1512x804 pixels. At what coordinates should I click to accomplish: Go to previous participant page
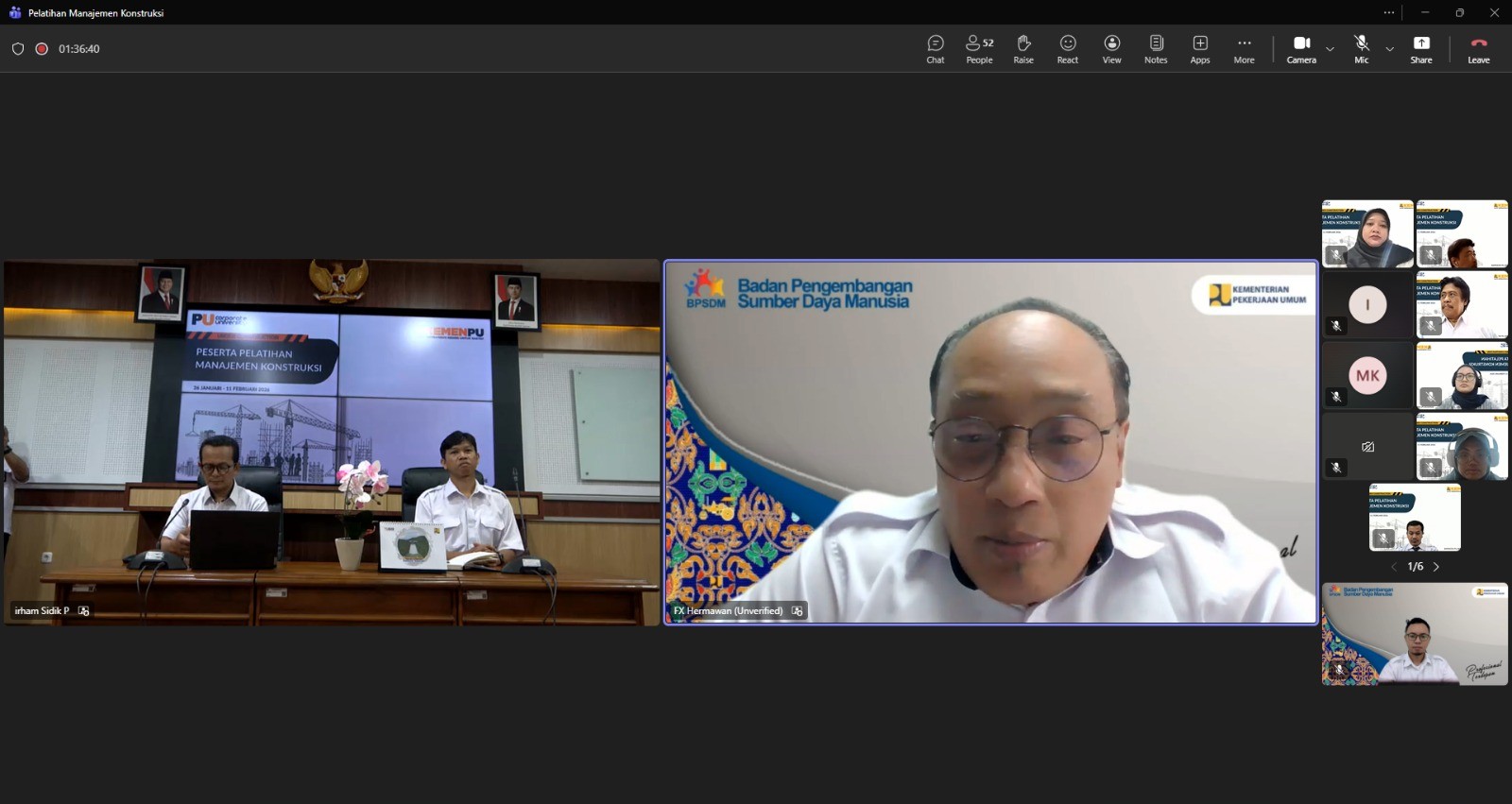point(1393,567)
